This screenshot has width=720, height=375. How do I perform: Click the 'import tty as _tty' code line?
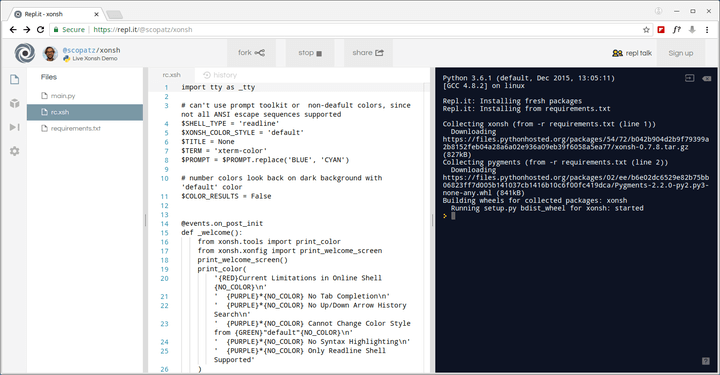pos(218,87)
